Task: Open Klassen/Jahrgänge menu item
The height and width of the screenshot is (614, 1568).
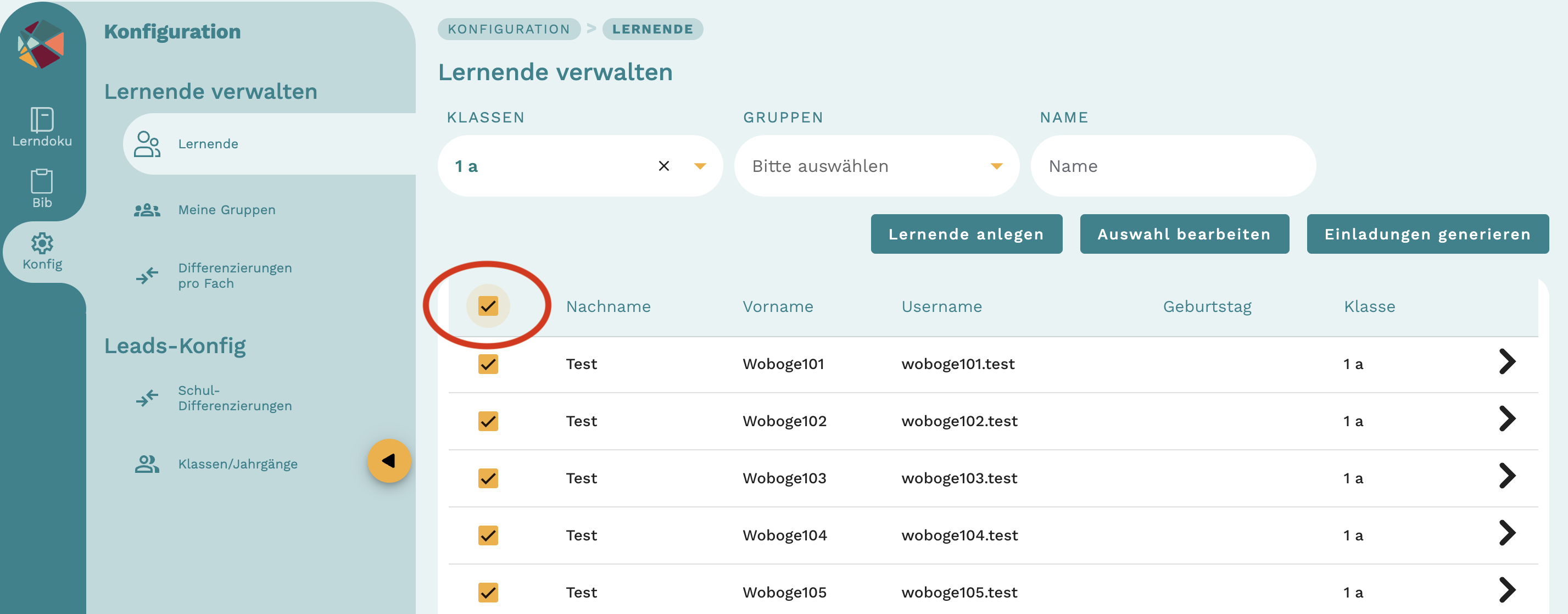Action: (x=237, y=464)
